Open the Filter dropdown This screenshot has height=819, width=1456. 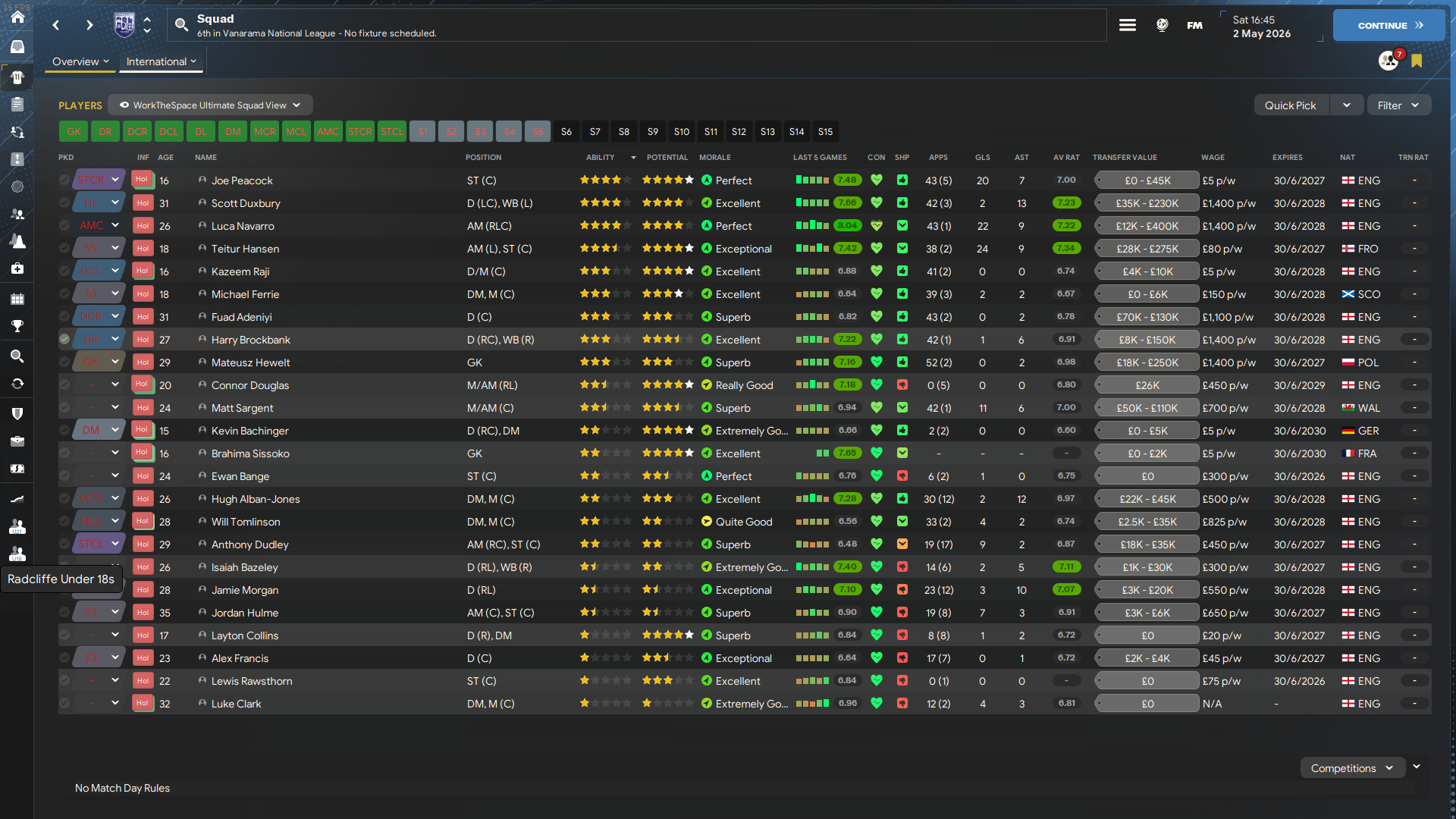point(1398,105)
